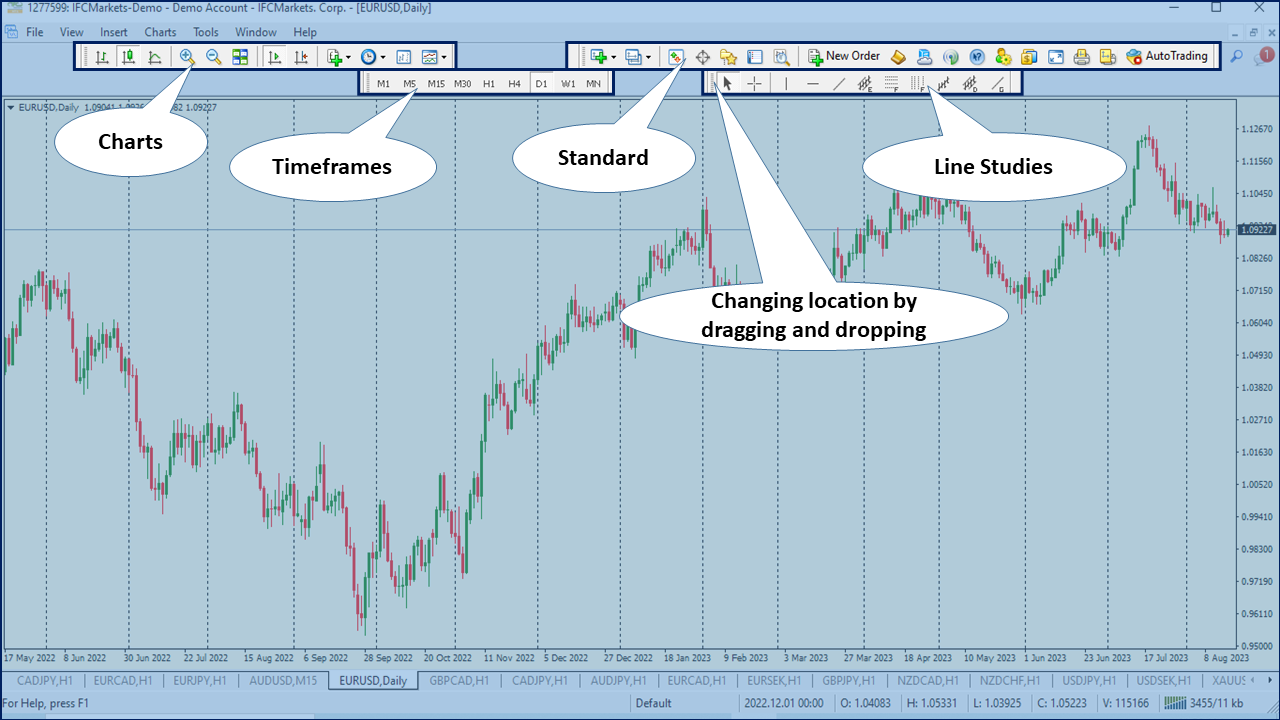Select the candlestick chart icon
This screenshot has height=720, width=1280.
pos(129,57)
